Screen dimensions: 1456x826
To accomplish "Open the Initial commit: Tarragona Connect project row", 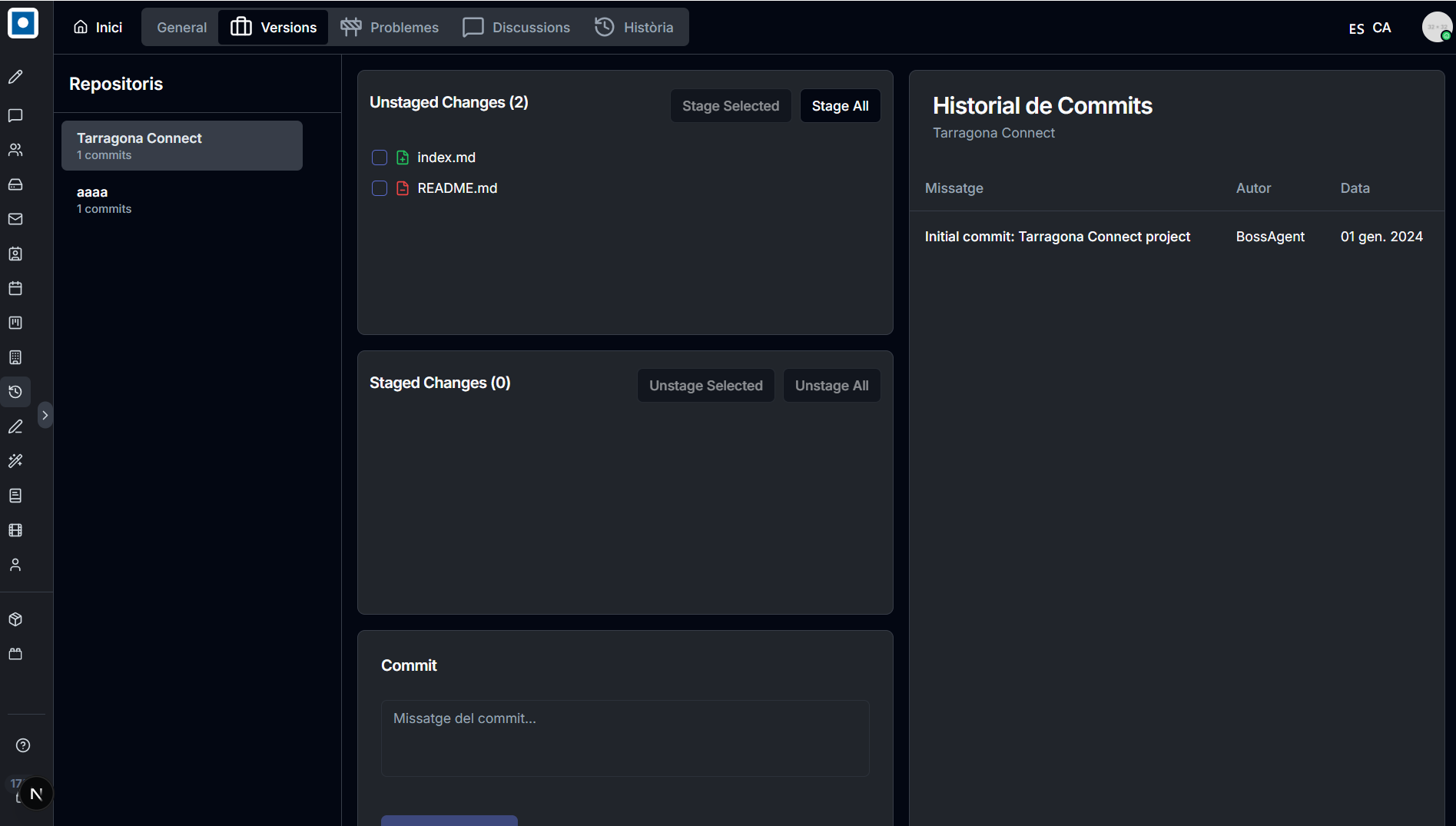I will pyautogui.click(x=1176, y=237).
